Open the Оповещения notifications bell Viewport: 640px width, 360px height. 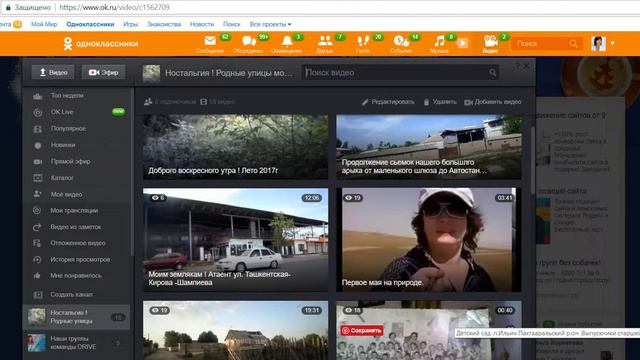(x=287, y=44)
